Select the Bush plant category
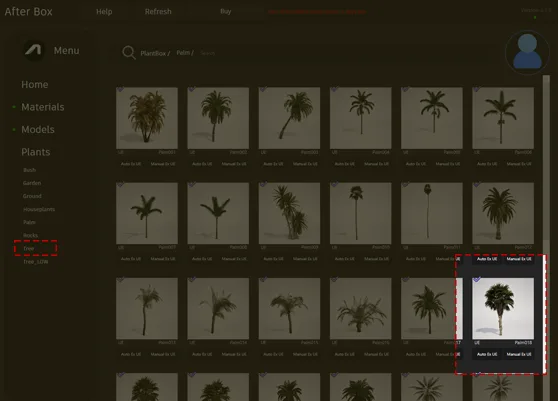 (x=30, y=170)
